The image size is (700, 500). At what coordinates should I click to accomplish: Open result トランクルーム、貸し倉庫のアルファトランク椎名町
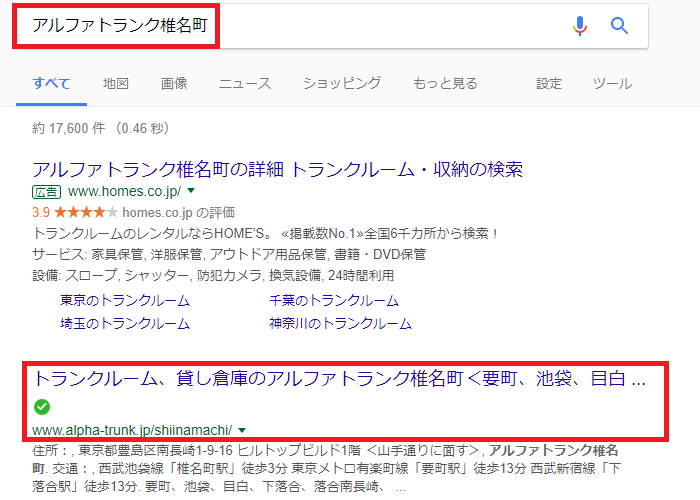[x=339, y=379]
